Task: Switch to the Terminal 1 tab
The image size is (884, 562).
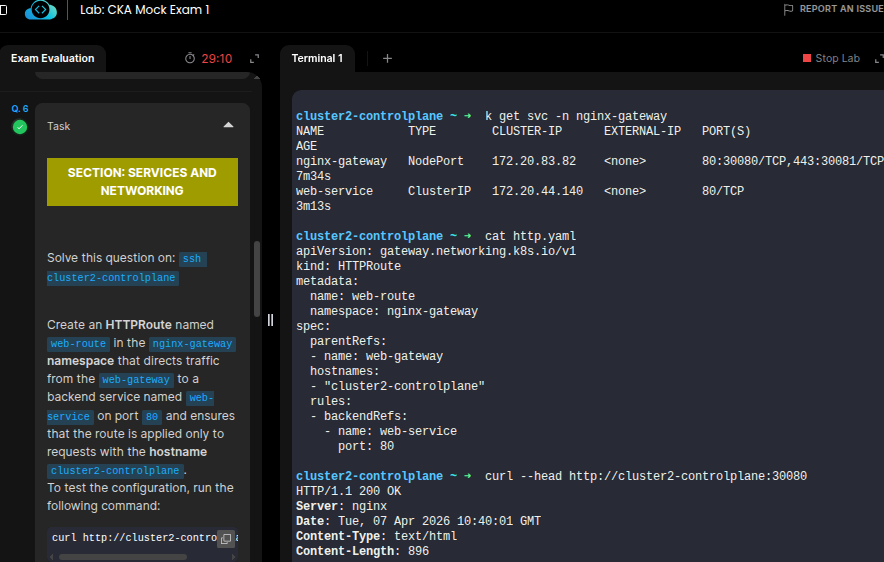Action: (317, 58)
